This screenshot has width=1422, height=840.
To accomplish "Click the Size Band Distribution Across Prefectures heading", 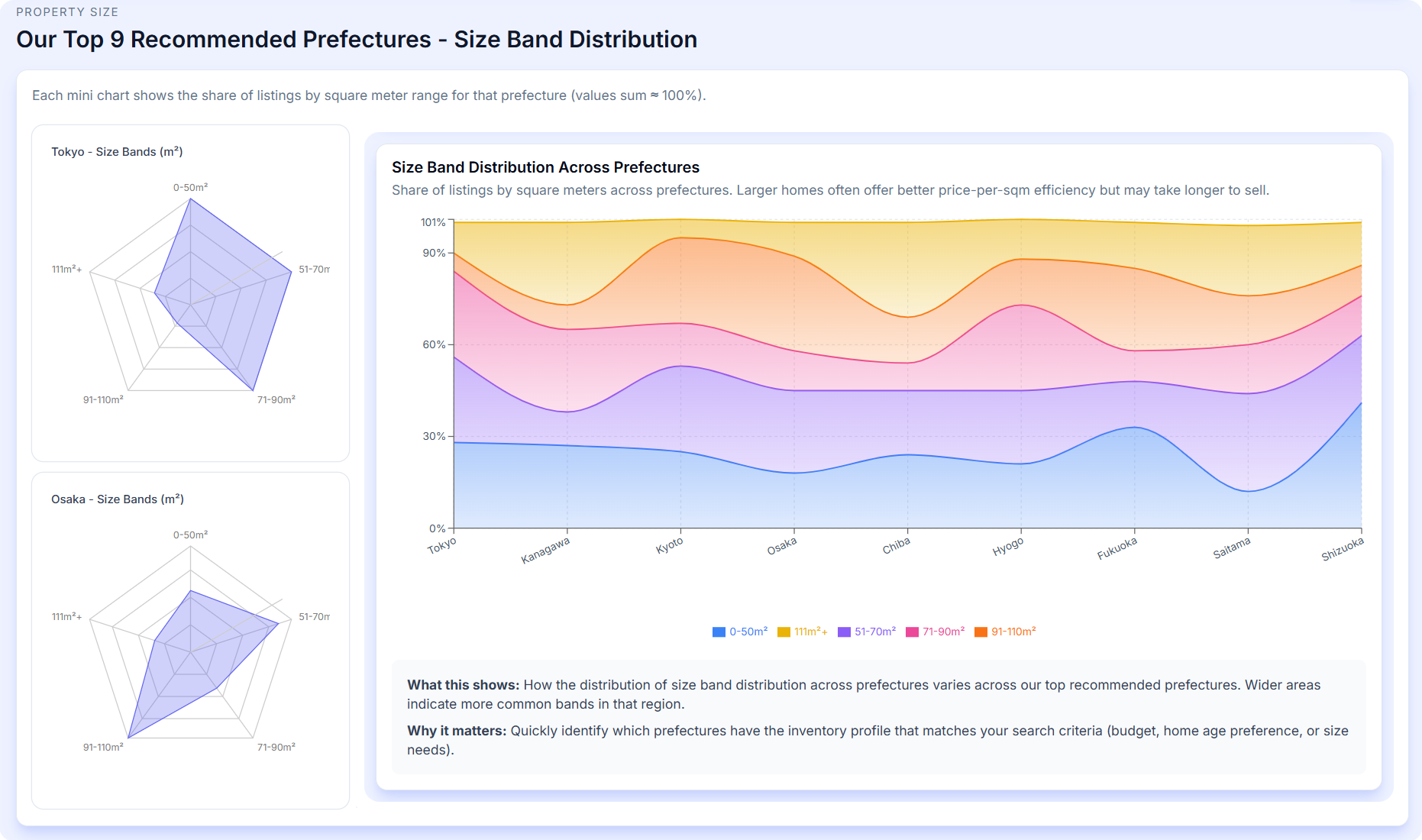I will (545, 167).
